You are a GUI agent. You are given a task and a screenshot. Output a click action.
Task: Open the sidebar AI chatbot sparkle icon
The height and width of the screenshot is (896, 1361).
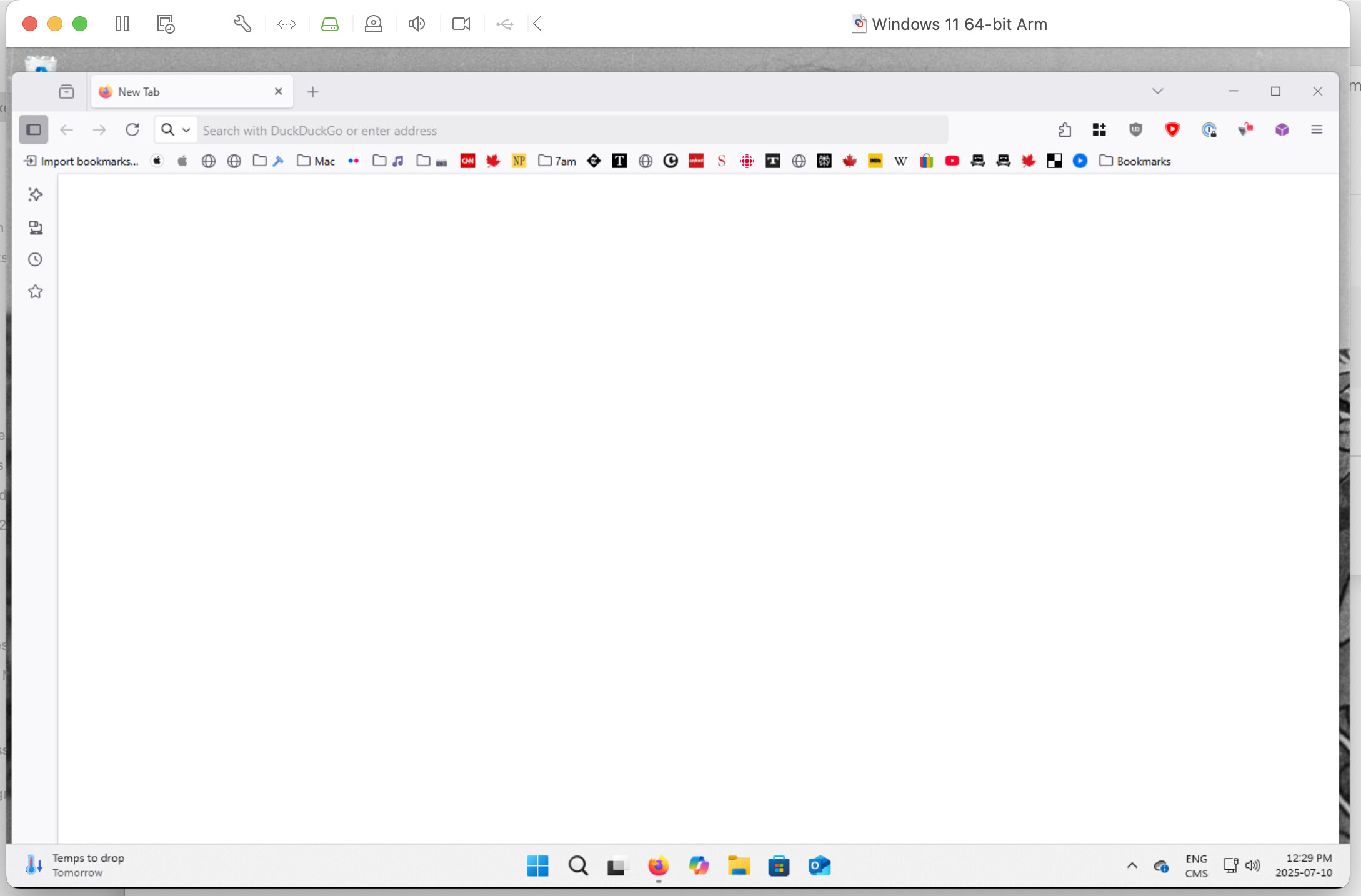coord(36,194)
